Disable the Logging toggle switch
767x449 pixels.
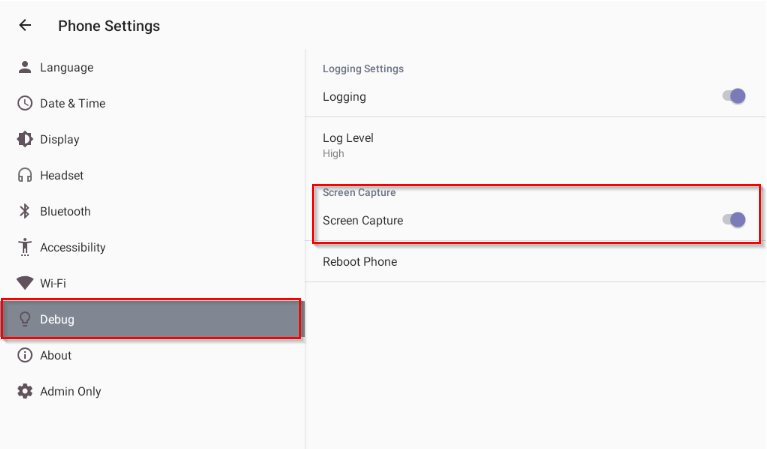coord(734,96)
